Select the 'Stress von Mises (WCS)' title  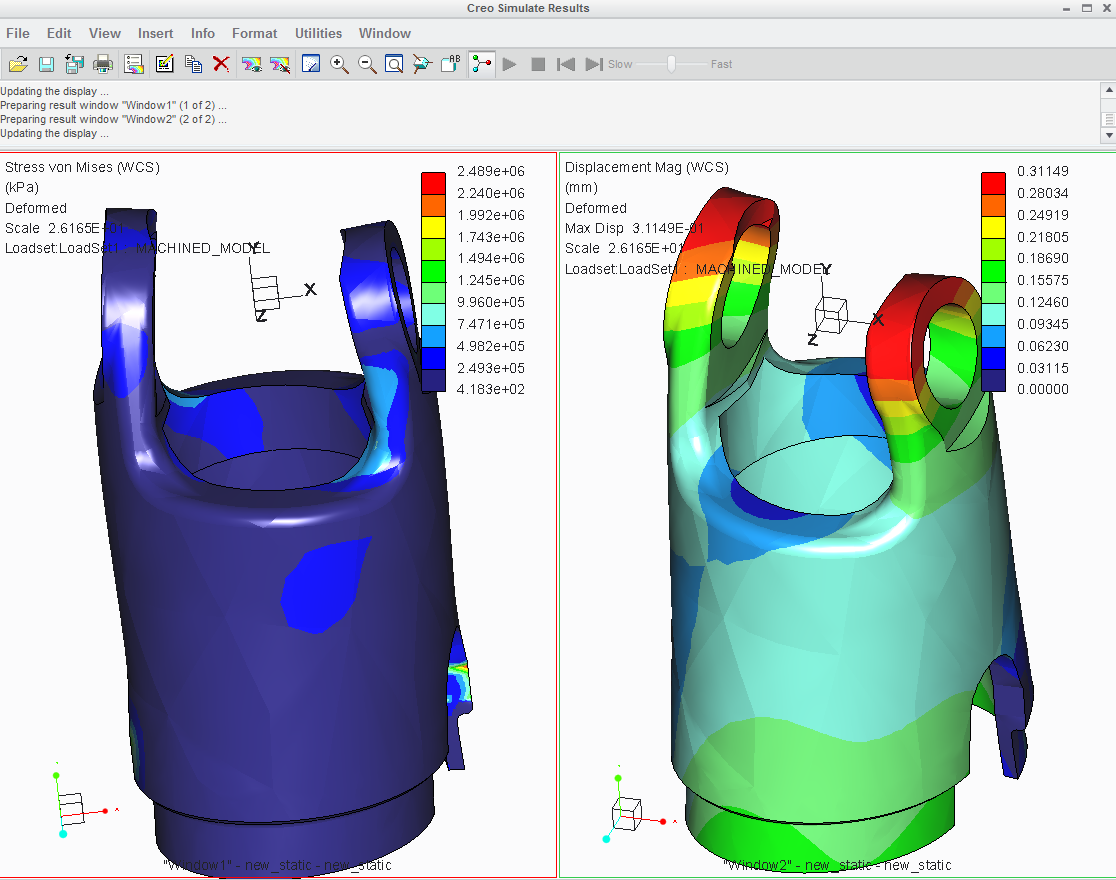[x=83, y=167]
